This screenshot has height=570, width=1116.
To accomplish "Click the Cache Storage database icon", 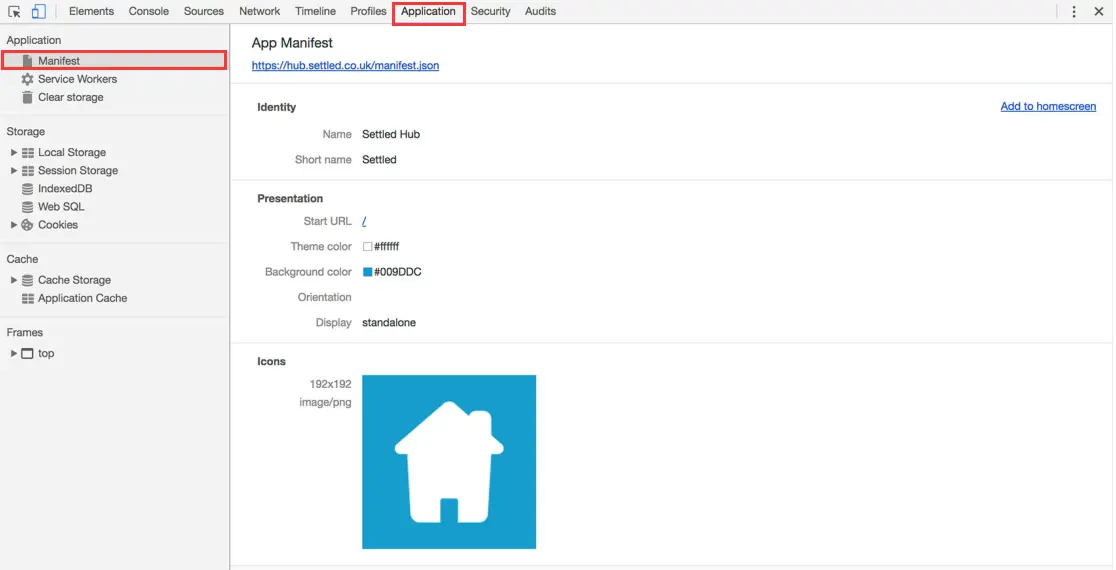I will 27,280.
